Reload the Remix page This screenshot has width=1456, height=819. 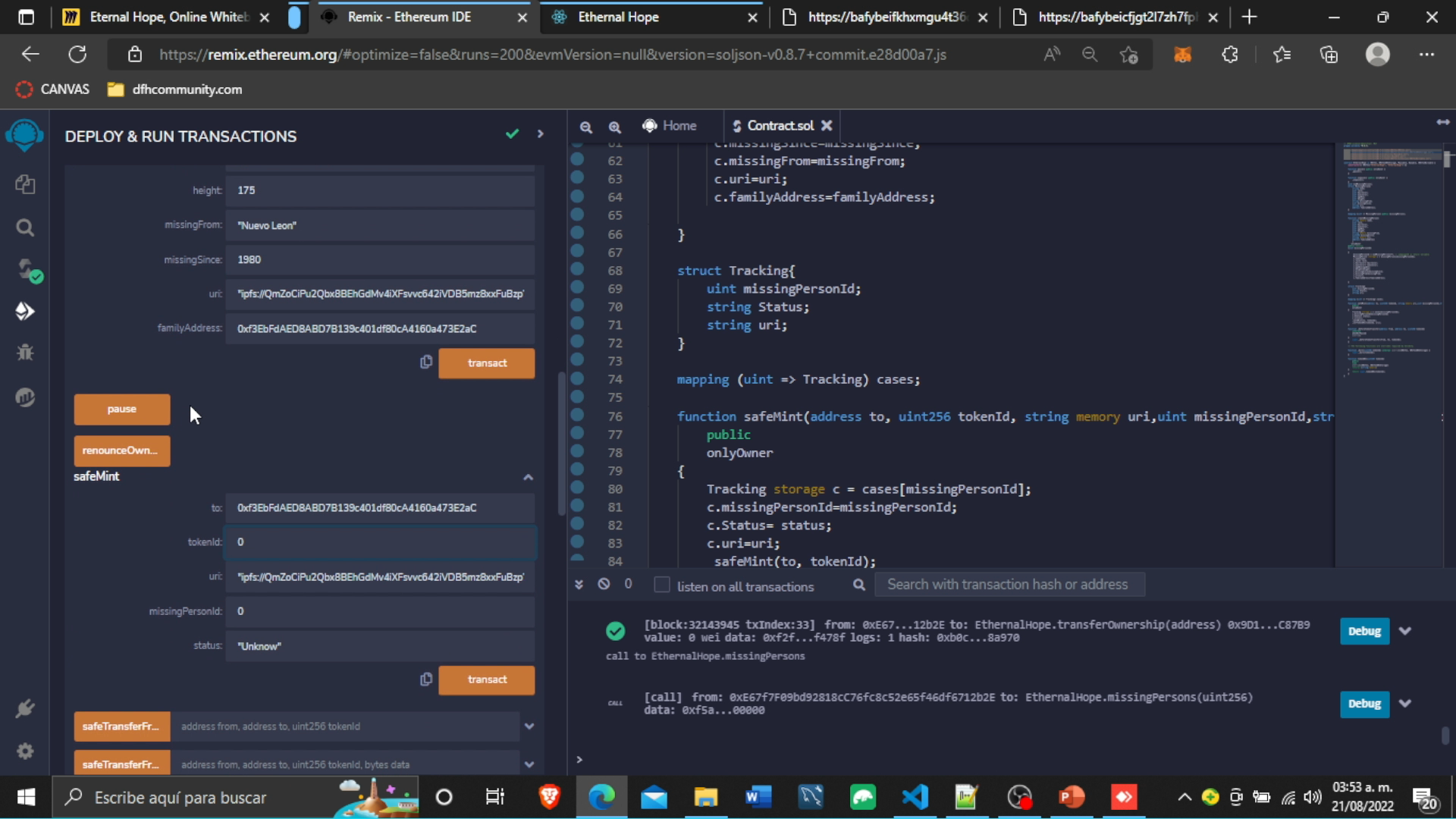click(77, 55)
